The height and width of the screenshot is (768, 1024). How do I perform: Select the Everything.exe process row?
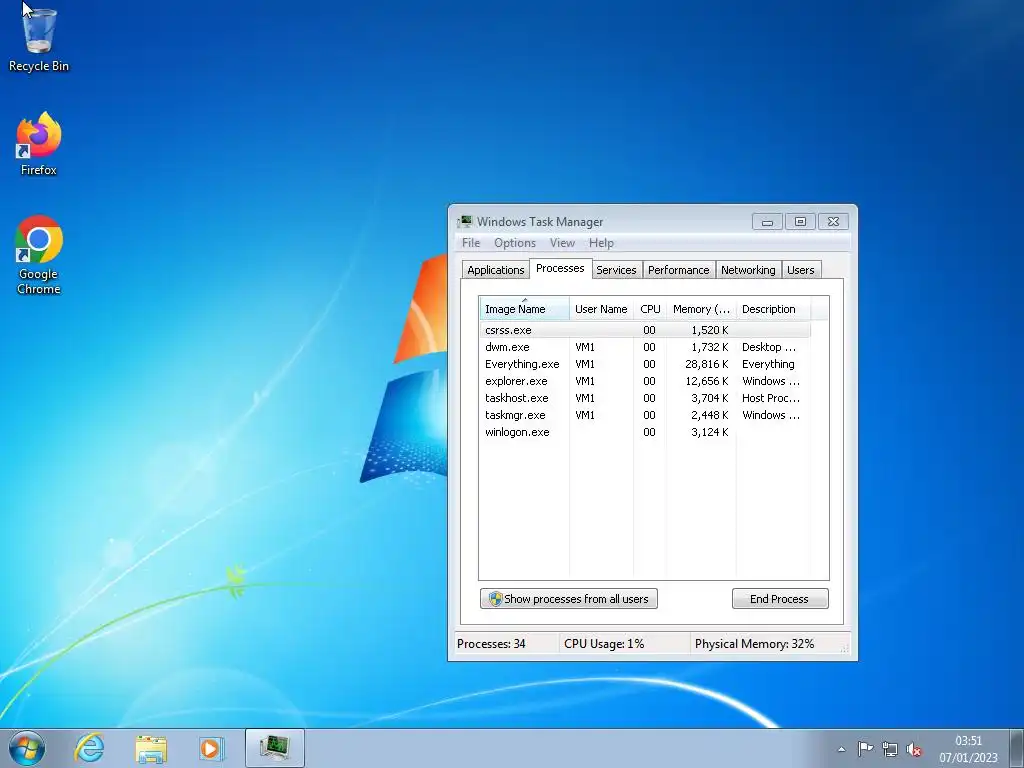point(645,364)
